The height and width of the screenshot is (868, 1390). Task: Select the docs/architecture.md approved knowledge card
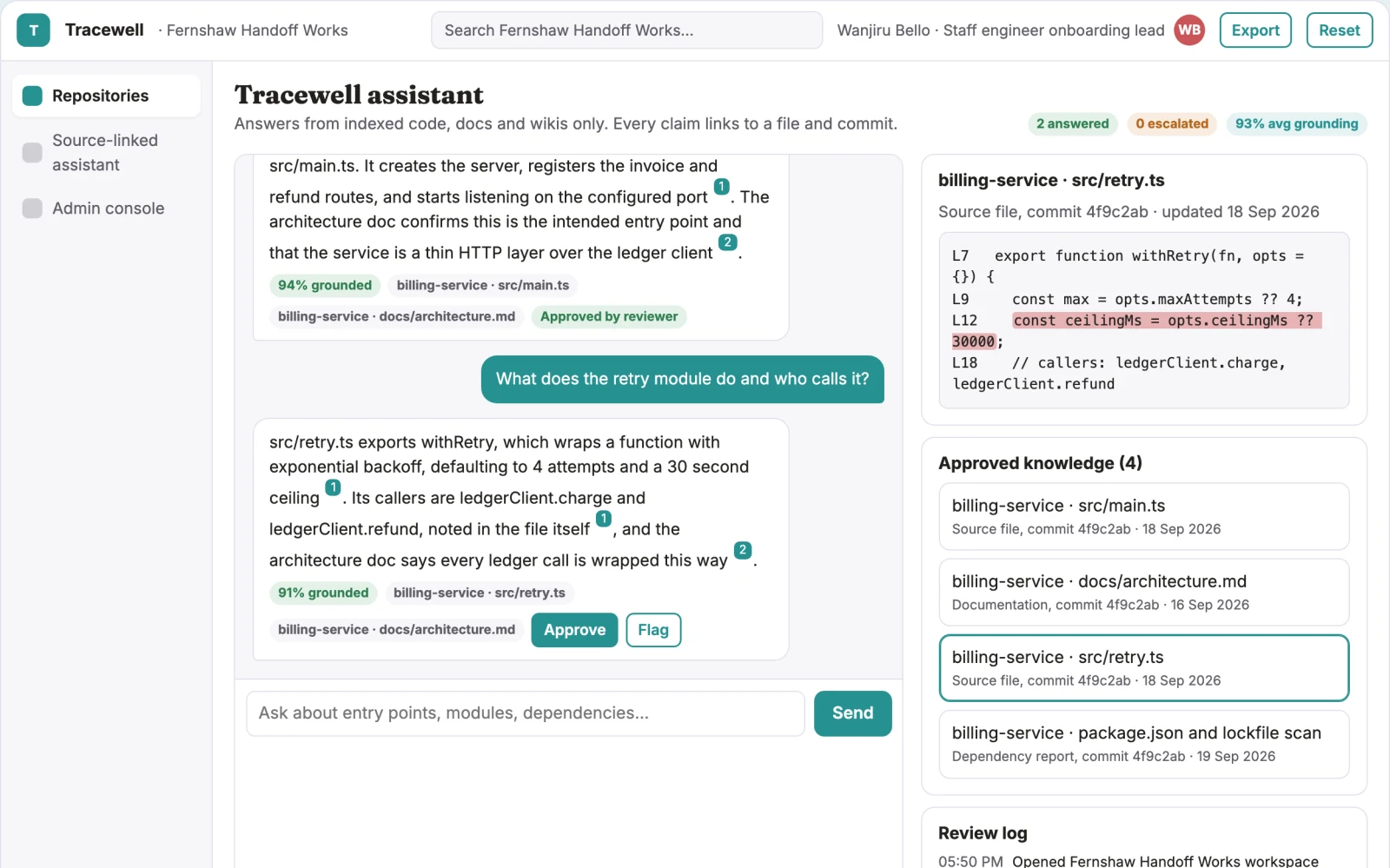[1143, 592]
